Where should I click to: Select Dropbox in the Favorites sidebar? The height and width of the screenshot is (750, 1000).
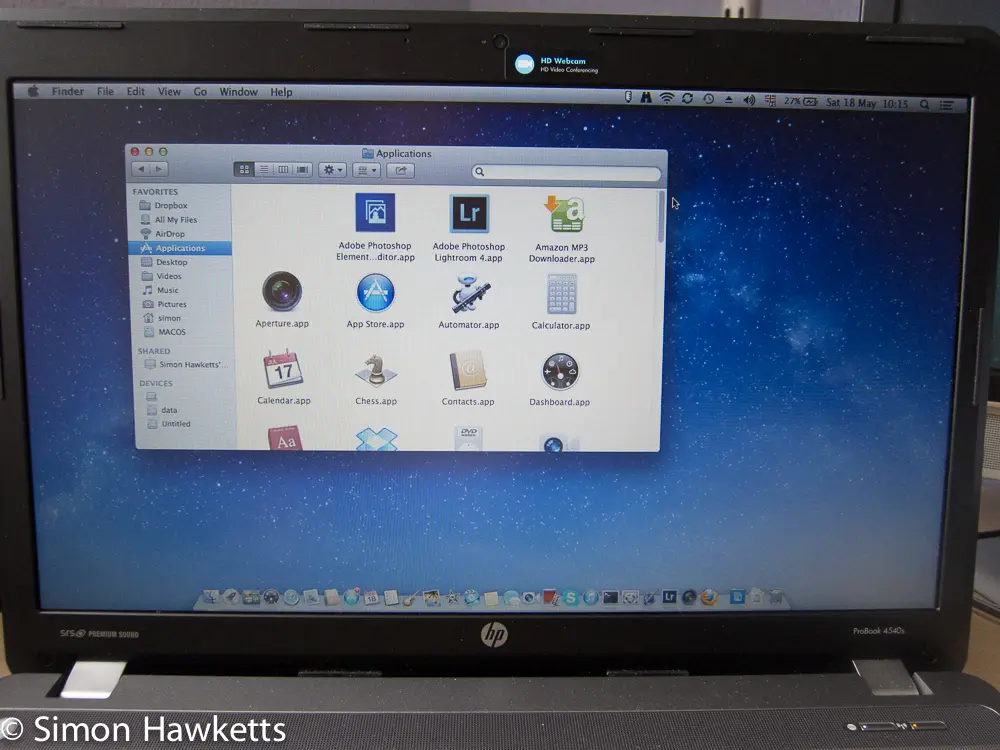pos(170,206)
